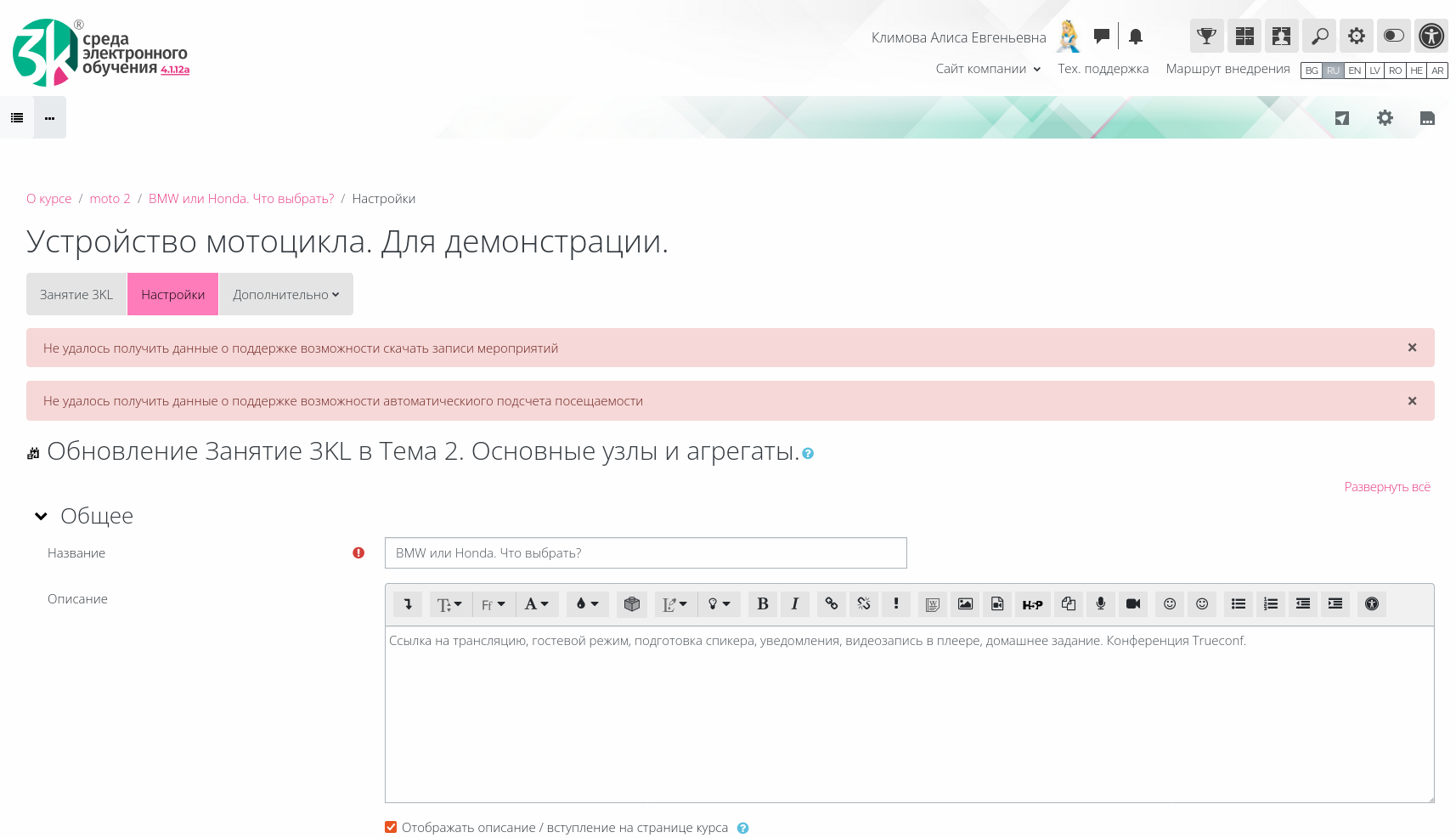
Task: Switch the site language to EN
Action: click(1354, 71)
